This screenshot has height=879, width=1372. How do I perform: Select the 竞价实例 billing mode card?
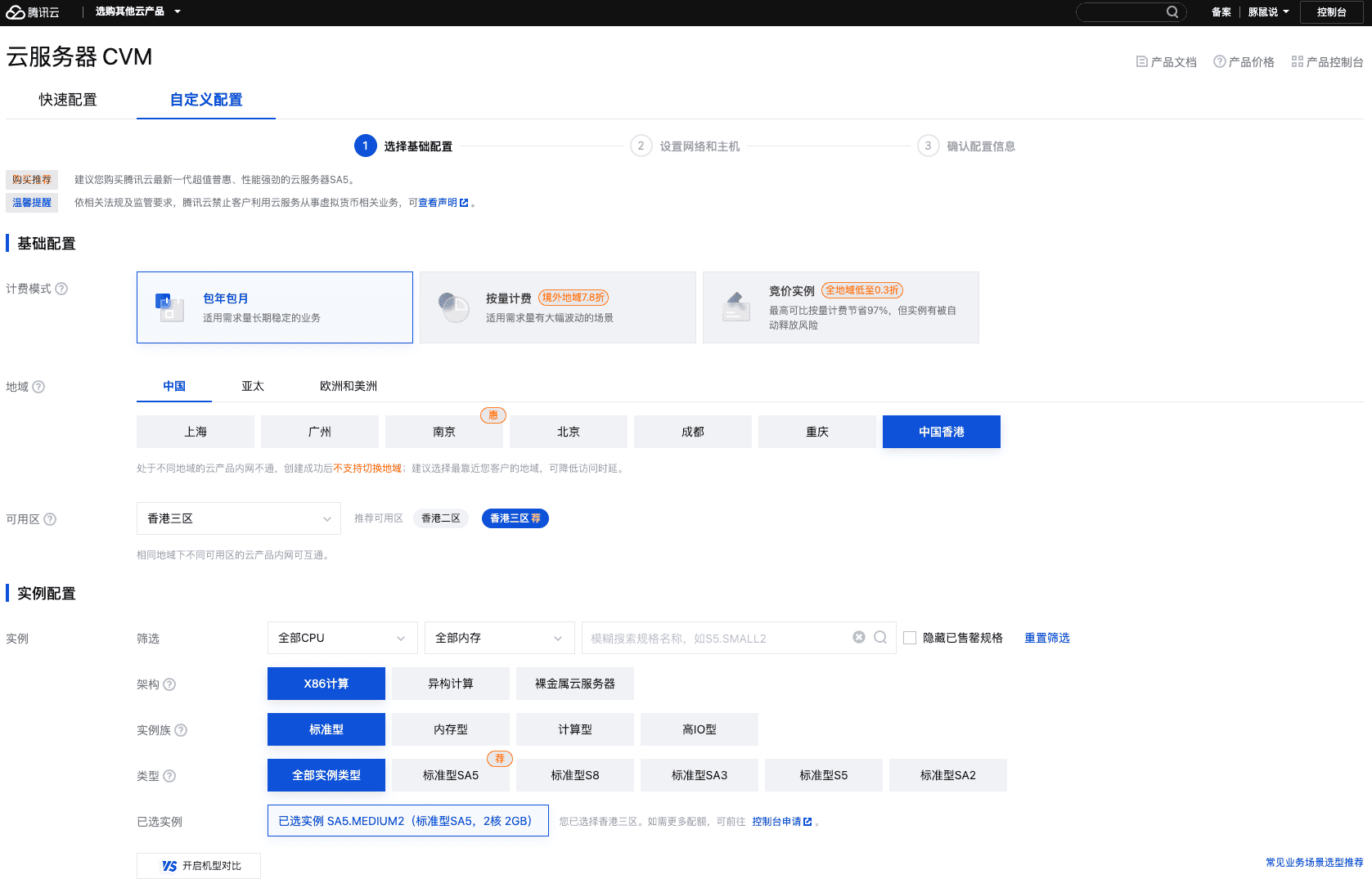pyautogui.click(x=840, y=307)
